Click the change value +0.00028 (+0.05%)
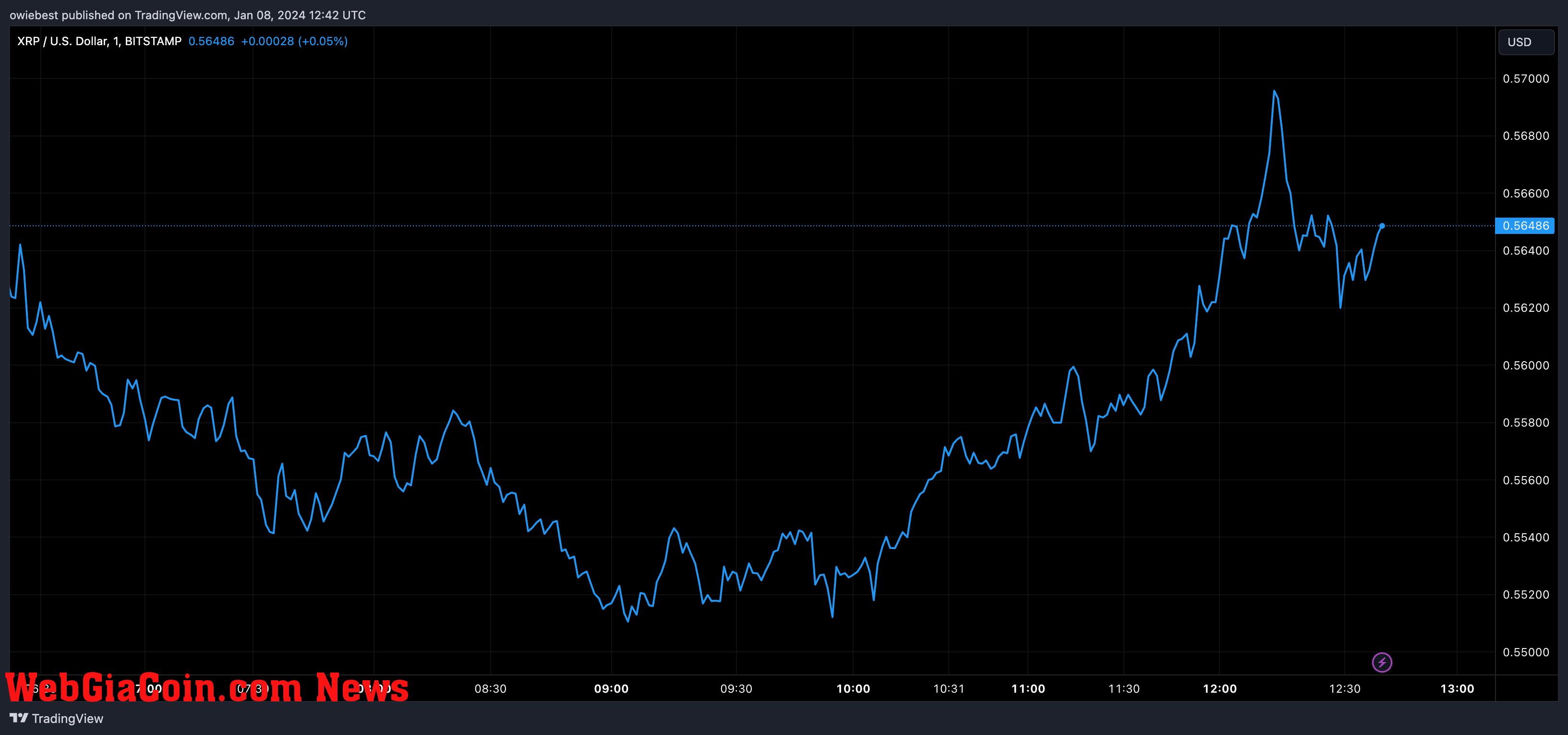Image resolution: width=1568 pixels, height=735 pixels. point(294,41)
